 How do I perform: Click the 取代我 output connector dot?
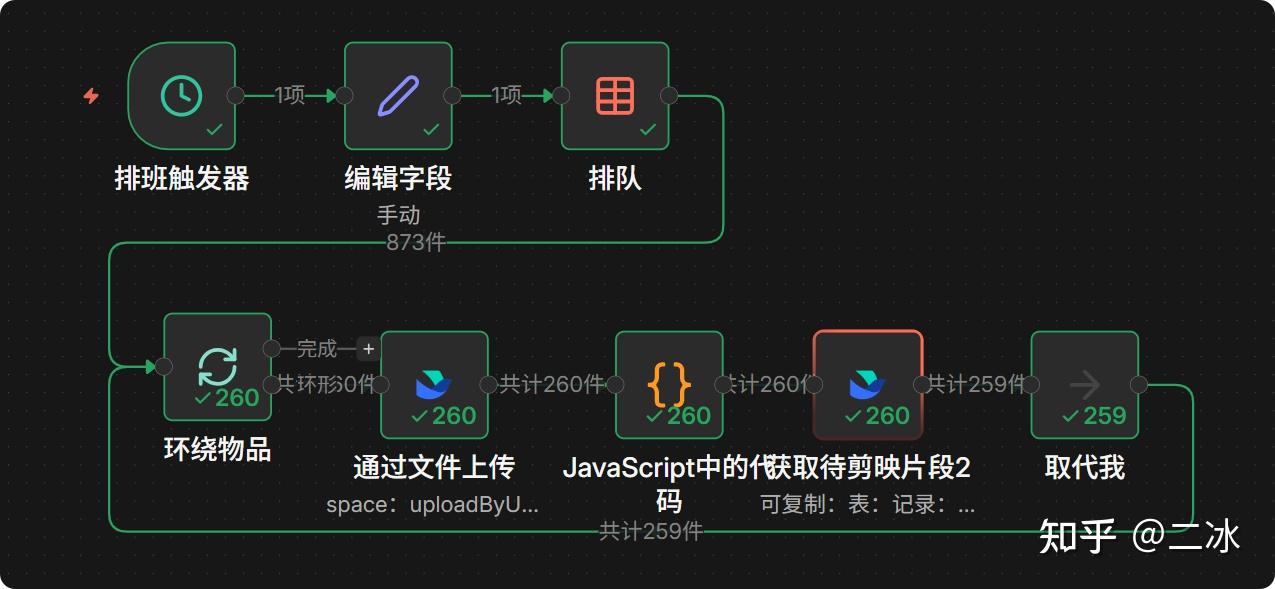(1139, 385)
